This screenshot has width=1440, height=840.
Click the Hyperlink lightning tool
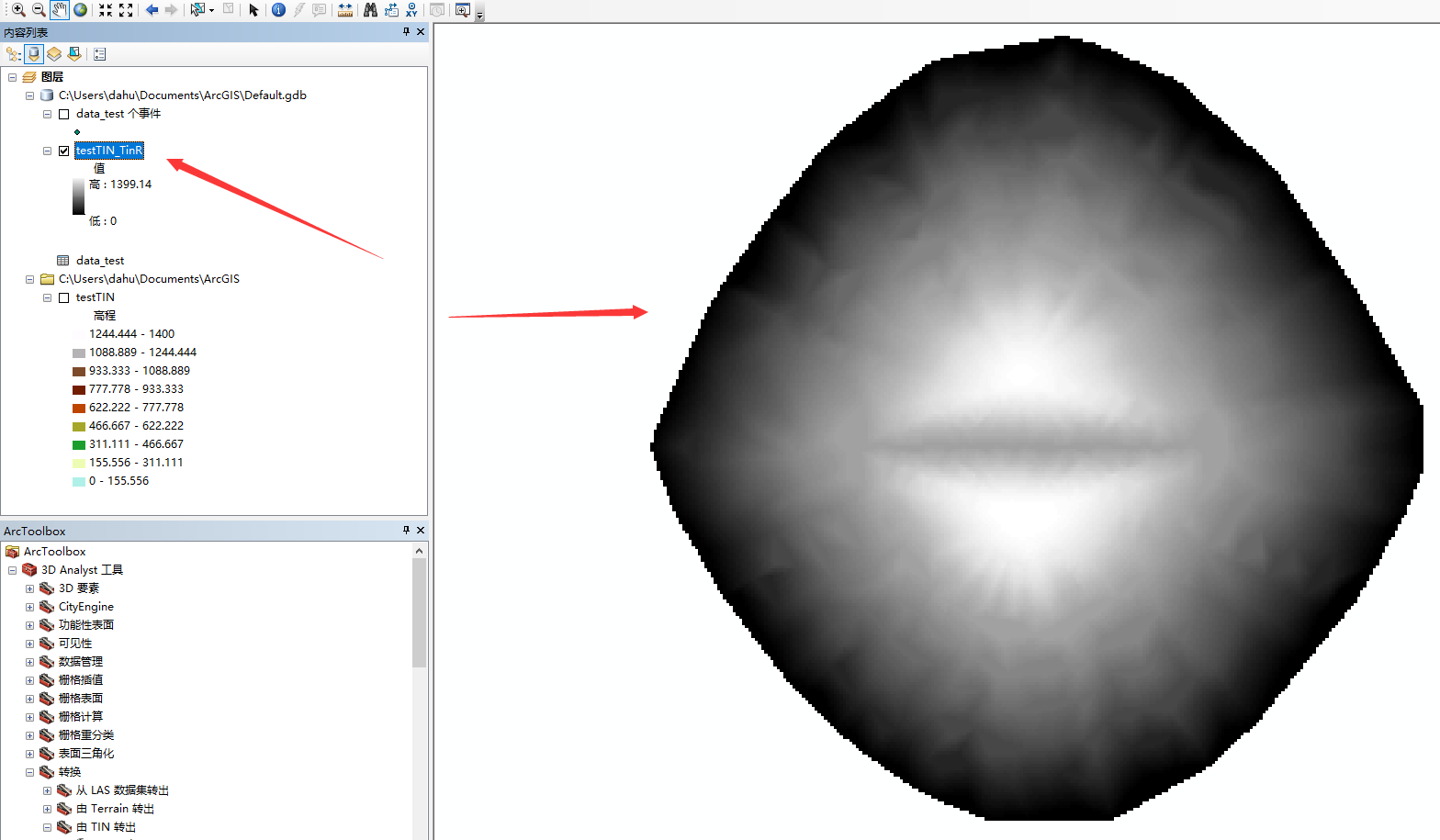coord(299,10)
